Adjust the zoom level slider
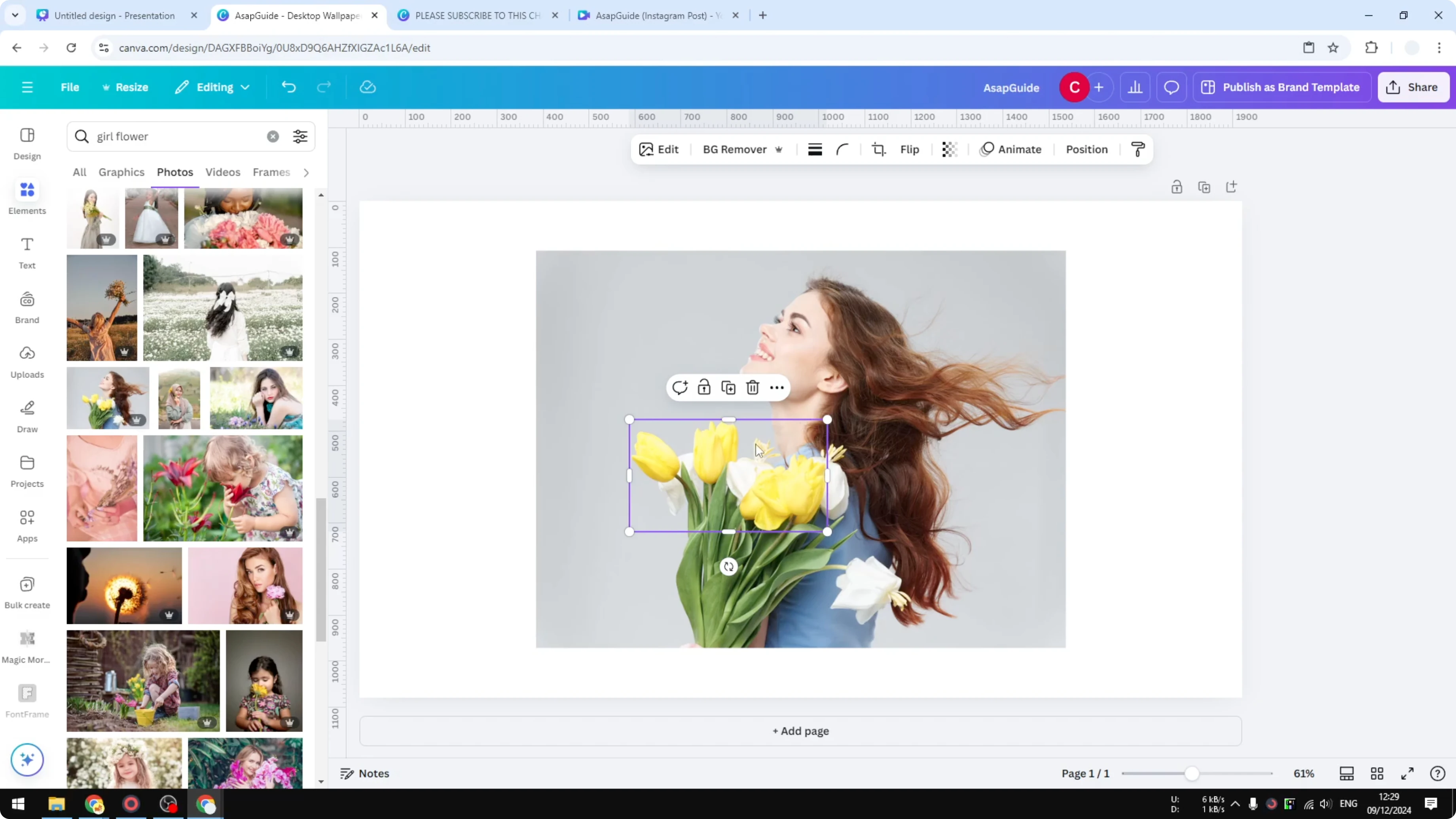The image size is (1456, 819). 1192,774
